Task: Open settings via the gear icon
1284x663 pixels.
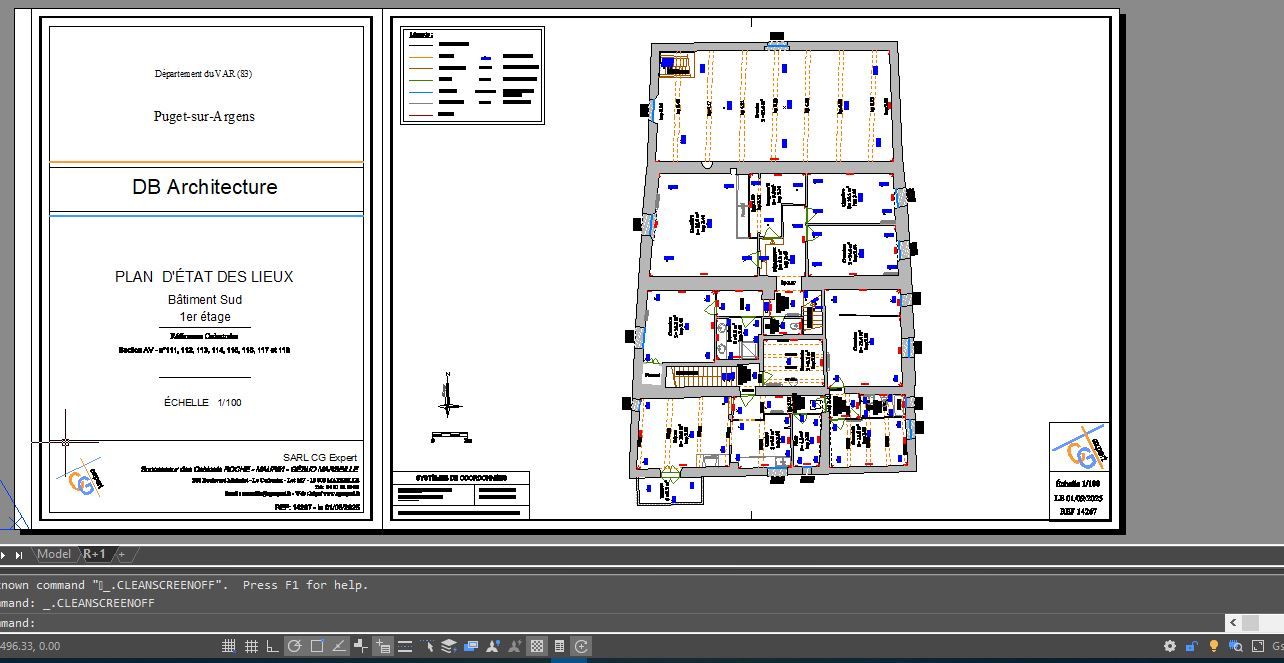Action: tap(1170, 646)
